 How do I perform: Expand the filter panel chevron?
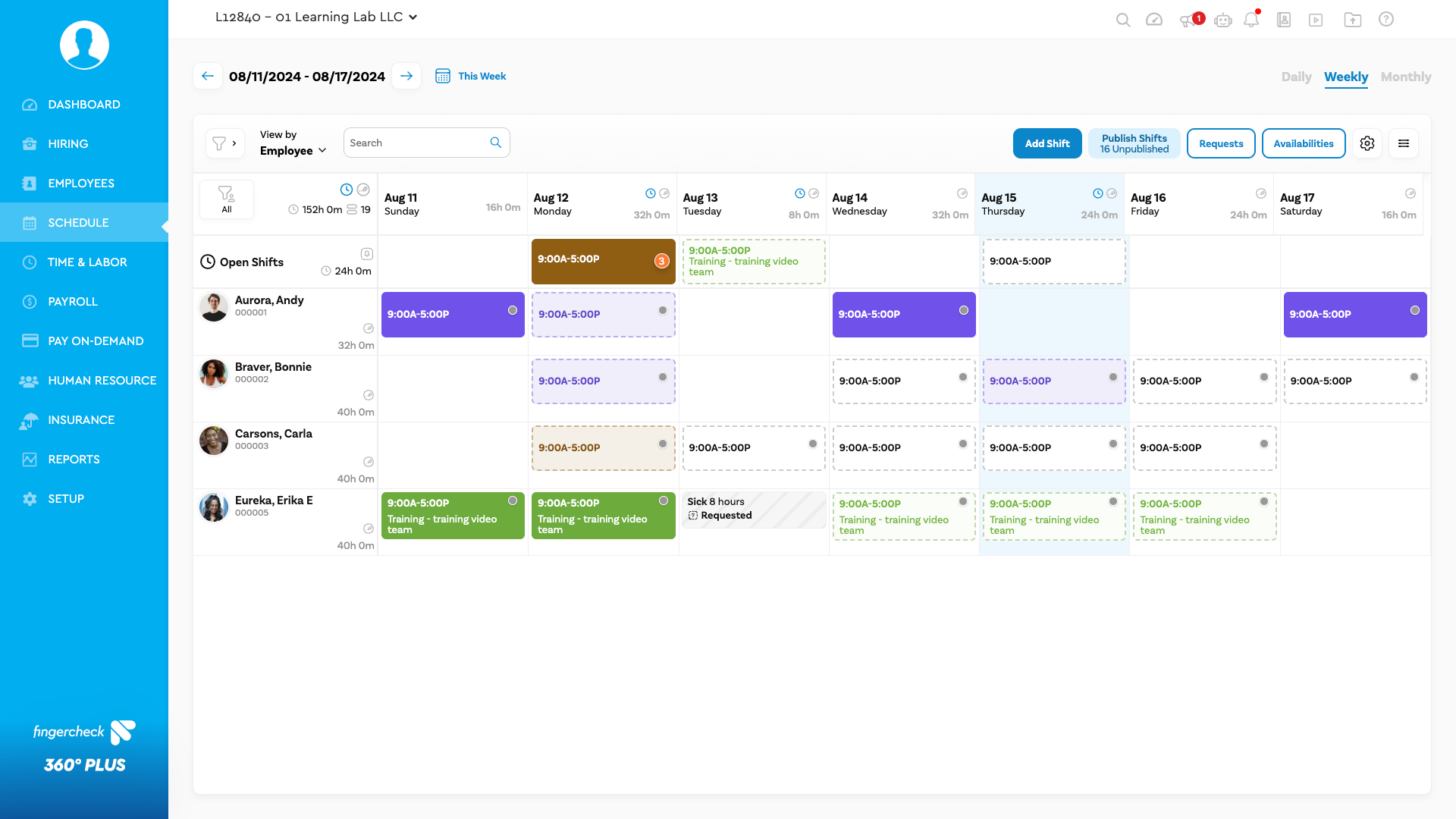[234, 143]
